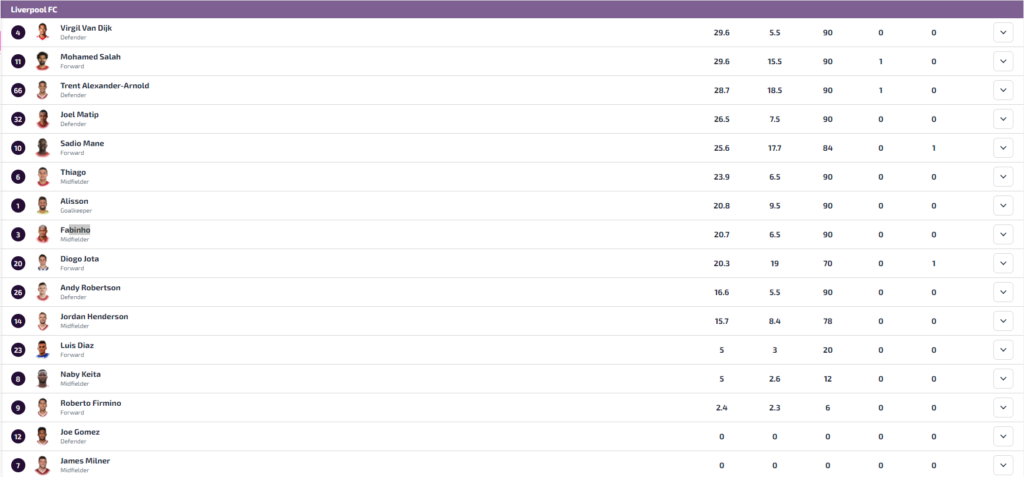Click the number 66 shirt badge
This screenshot has height=477, width=1024.
click(x=18, y=90)
